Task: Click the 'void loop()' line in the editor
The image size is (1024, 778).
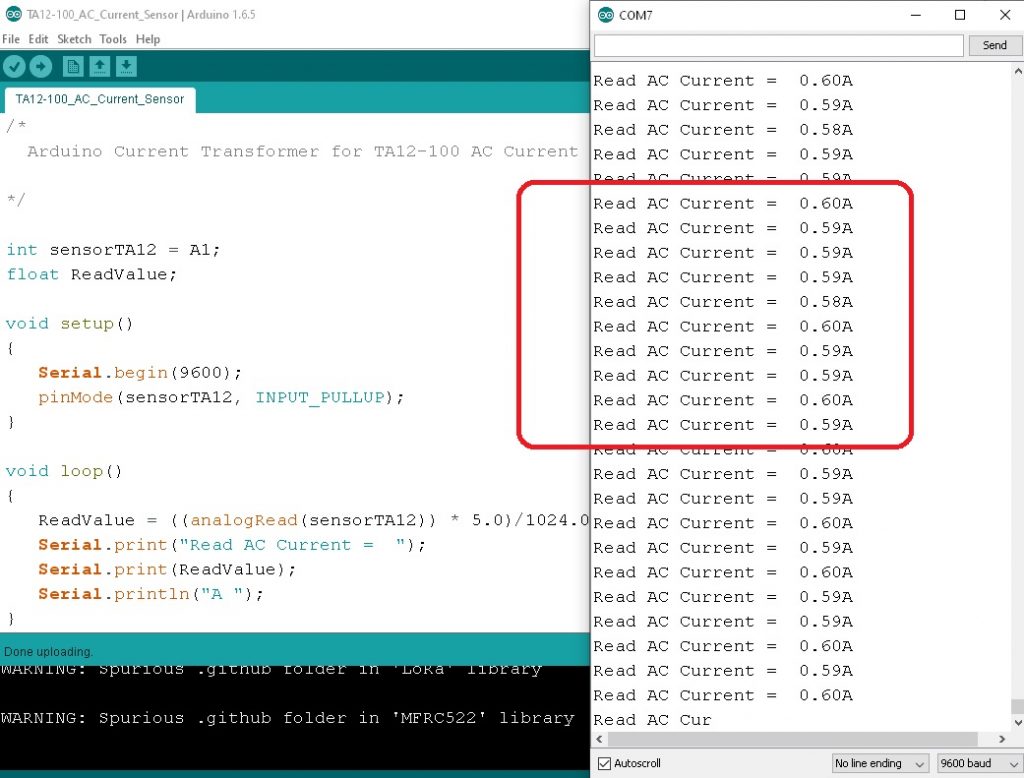Action: (x=64, y=471)
